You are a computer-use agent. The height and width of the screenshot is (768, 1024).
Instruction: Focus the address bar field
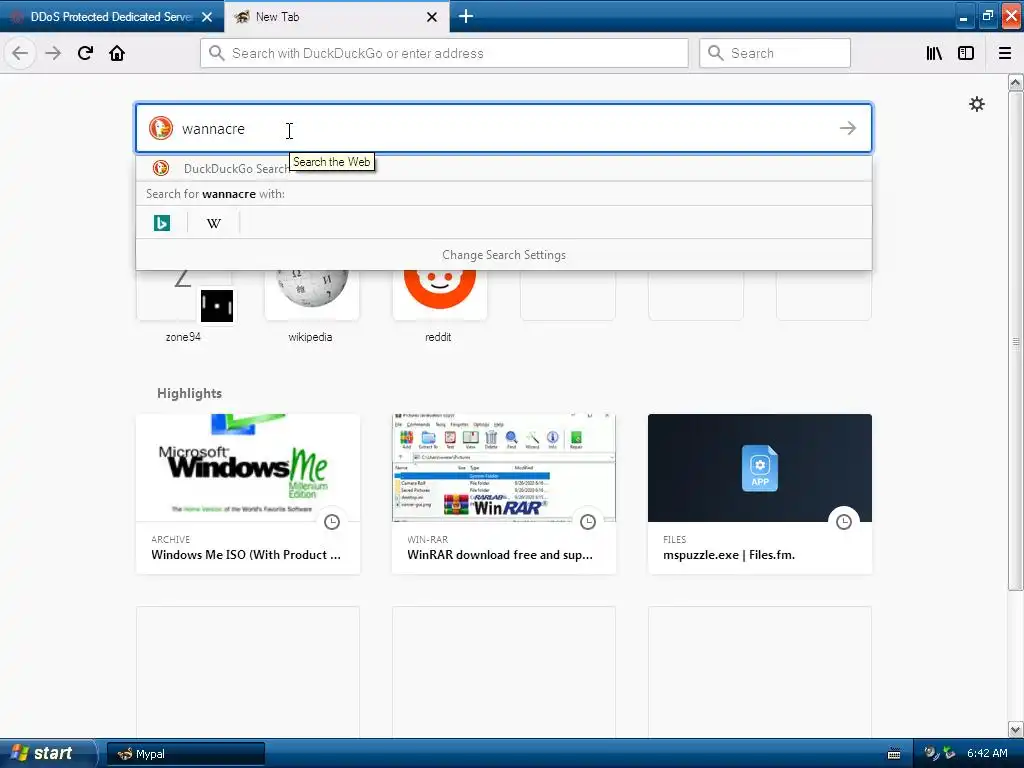coord(444,53)
